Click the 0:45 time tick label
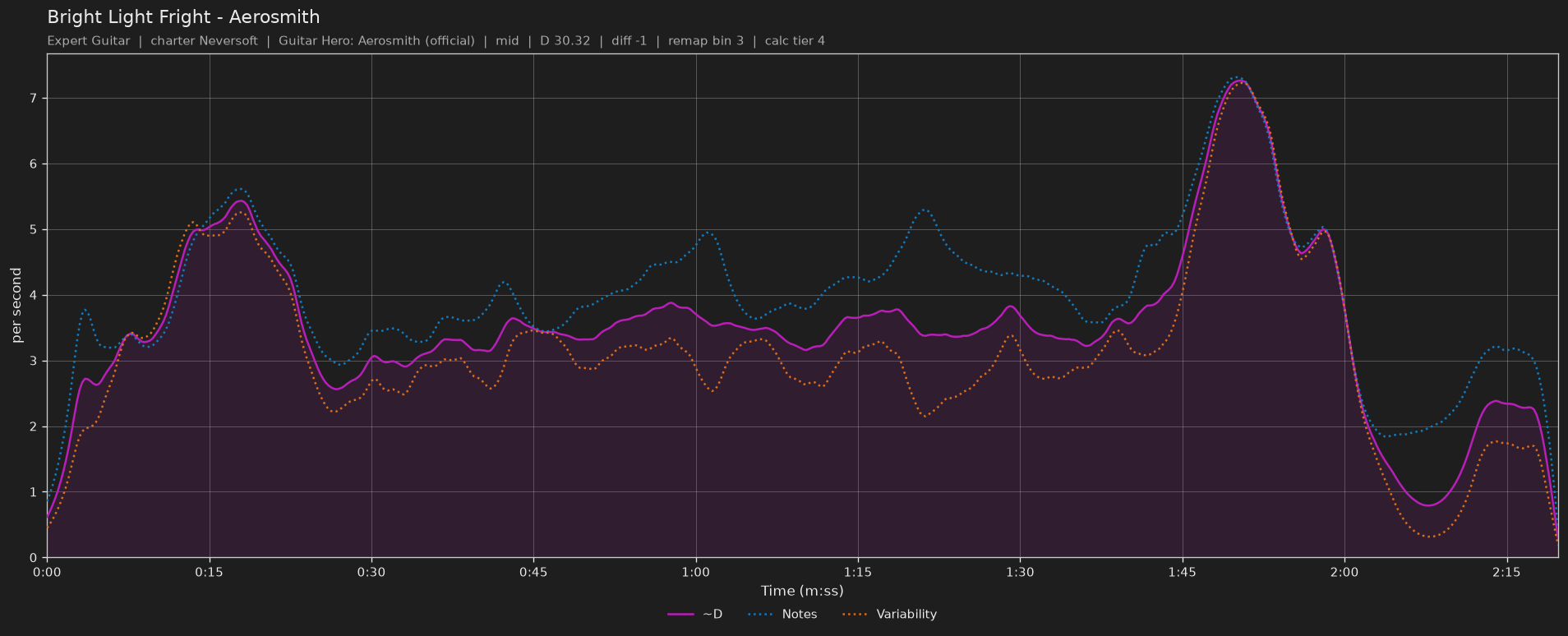This screenshot has width=1568, height=636. (533, 572)
